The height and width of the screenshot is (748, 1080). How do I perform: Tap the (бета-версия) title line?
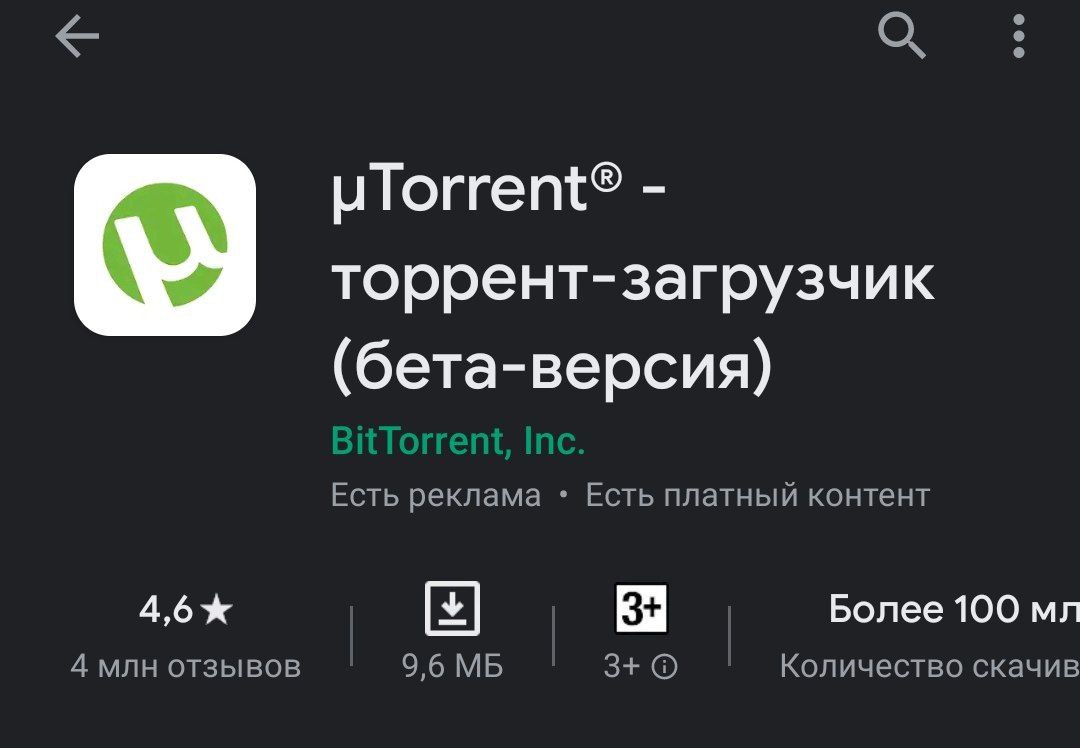(551, 368)
